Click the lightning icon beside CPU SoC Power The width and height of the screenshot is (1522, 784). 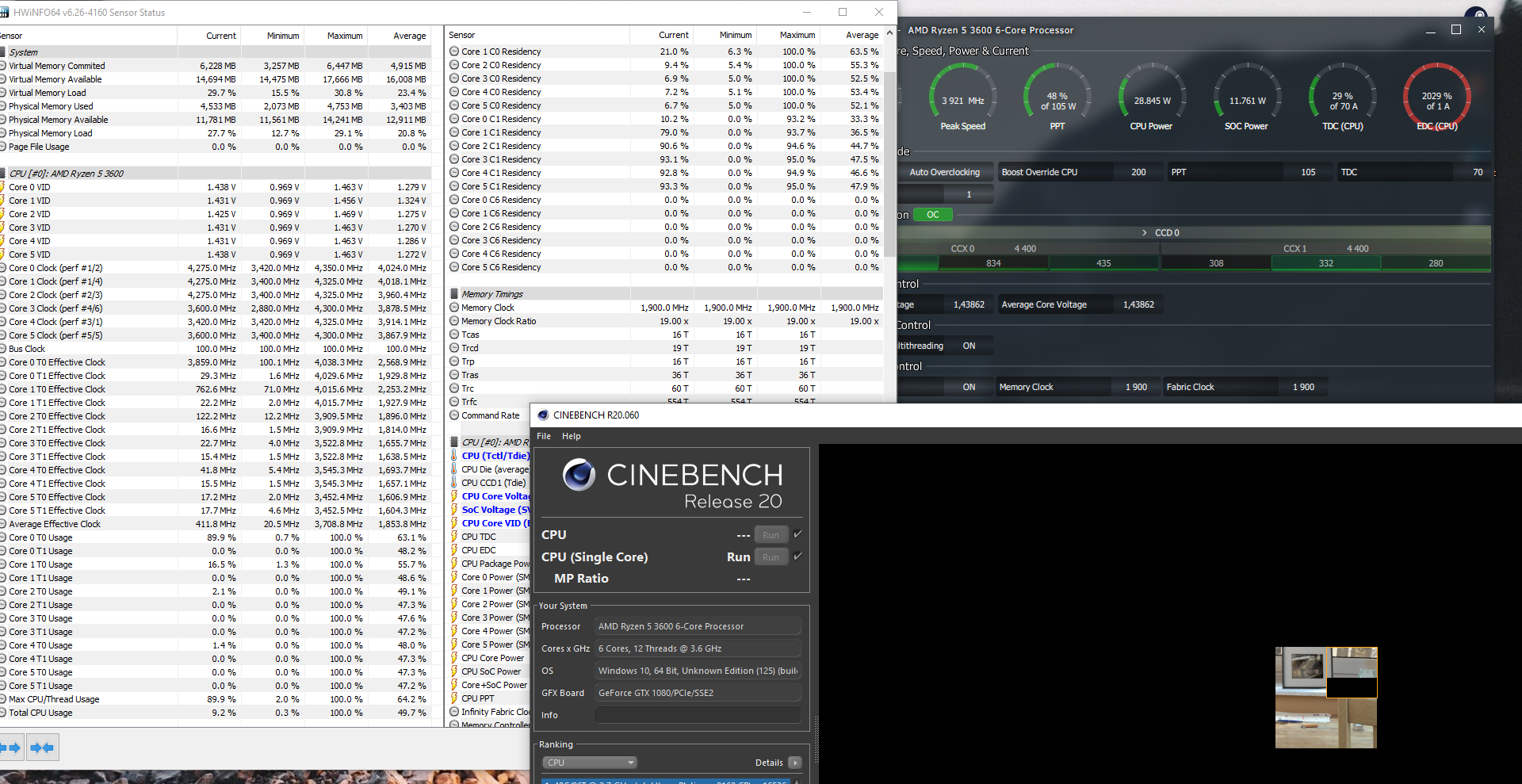pos(454,671)
